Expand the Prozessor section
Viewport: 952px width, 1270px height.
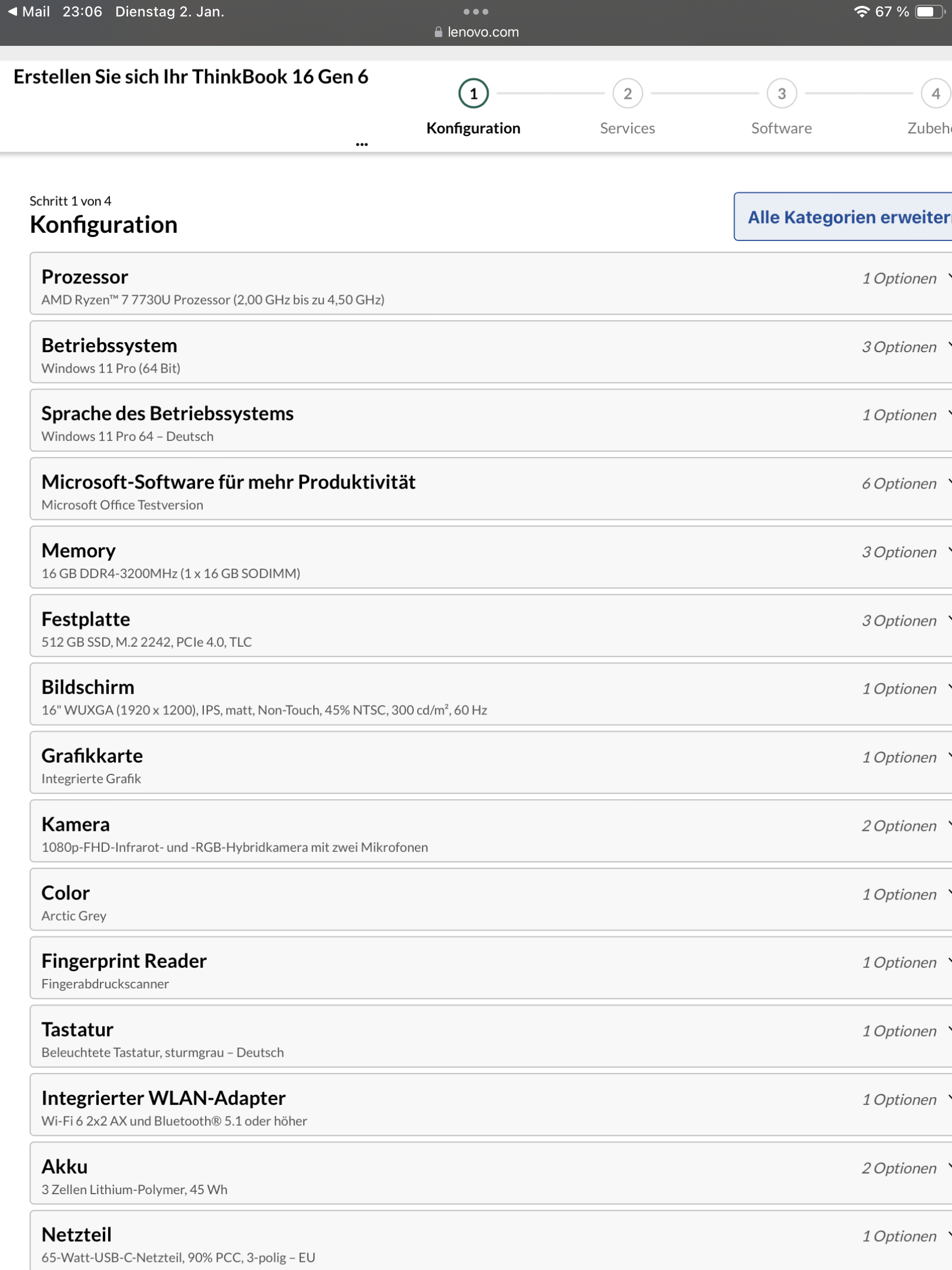click(491, 284)
